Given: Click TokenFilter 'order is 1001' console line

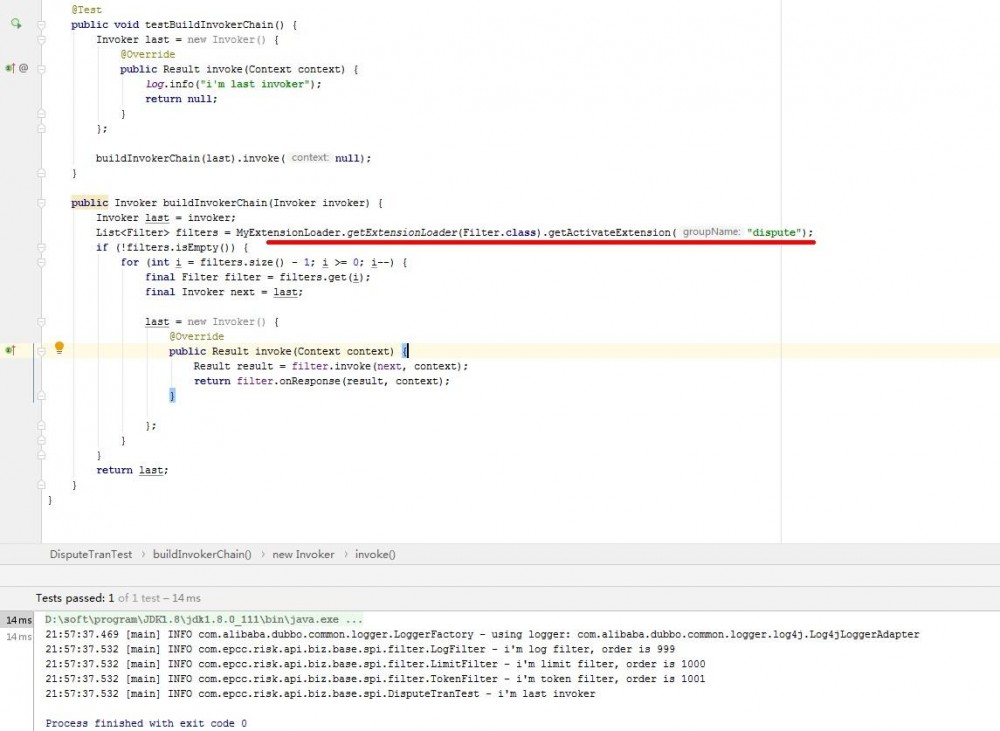Looking at the screenshot, I should coord(375,679).
